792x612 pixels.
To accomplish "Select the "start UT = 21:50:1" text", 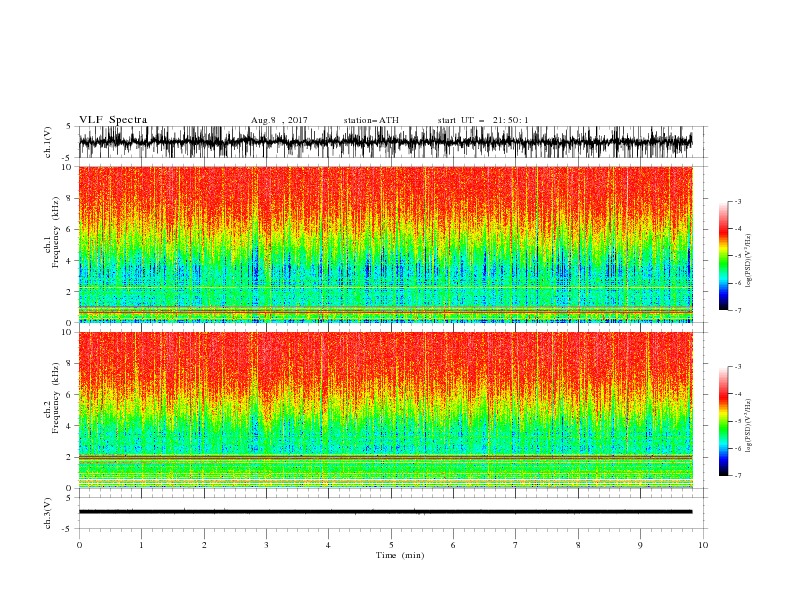I will tap(482, 120).
